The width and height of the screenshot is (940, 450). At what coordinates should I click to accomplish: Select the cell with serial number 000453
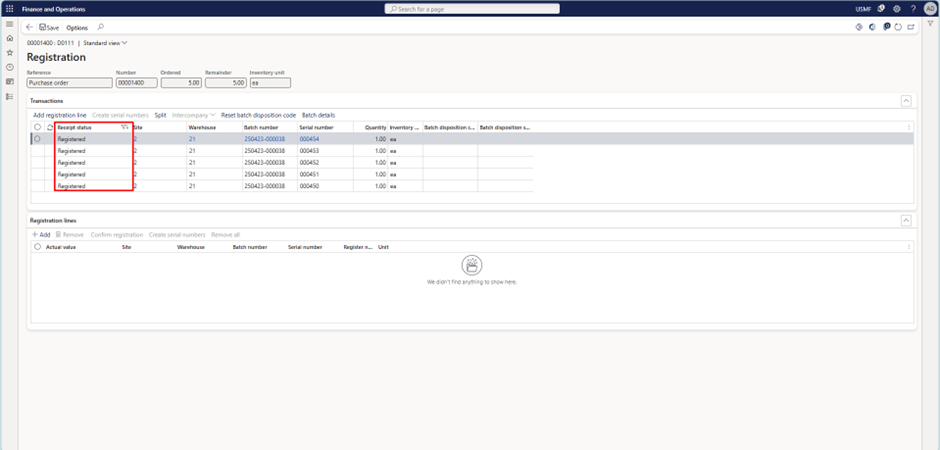[x=325, y=150]
